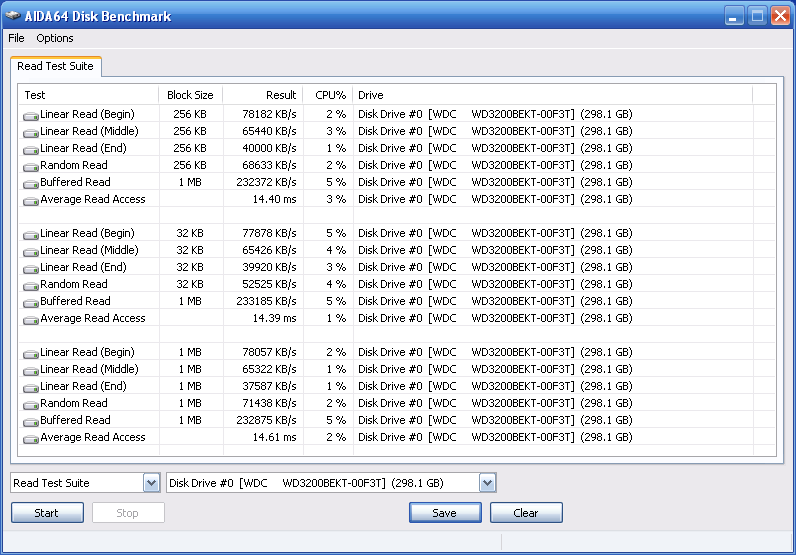Click drive icon of 32 KB Linear Read (Begin)
Viewport: 796px width, 555px height.
(31, 235)
